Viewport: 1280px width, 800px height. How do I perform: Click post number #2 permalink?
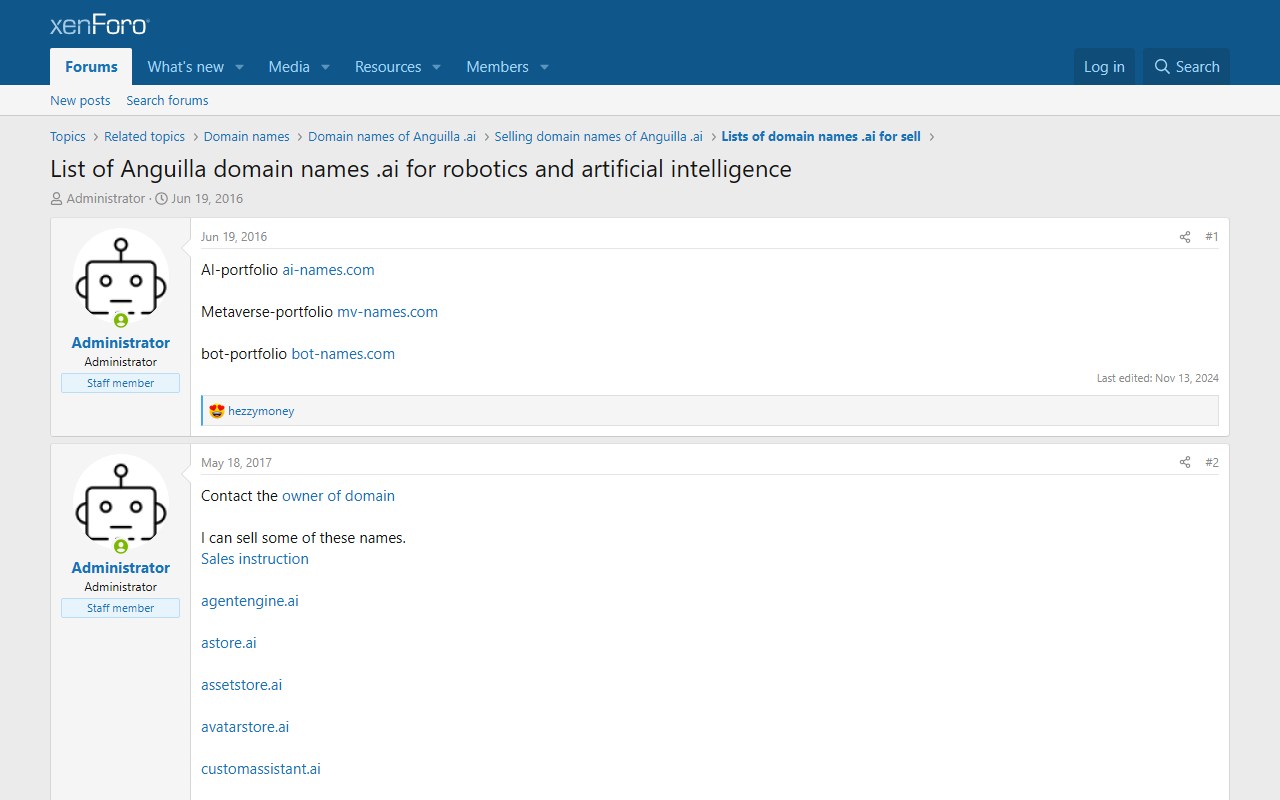click(x=1212, y=463)
